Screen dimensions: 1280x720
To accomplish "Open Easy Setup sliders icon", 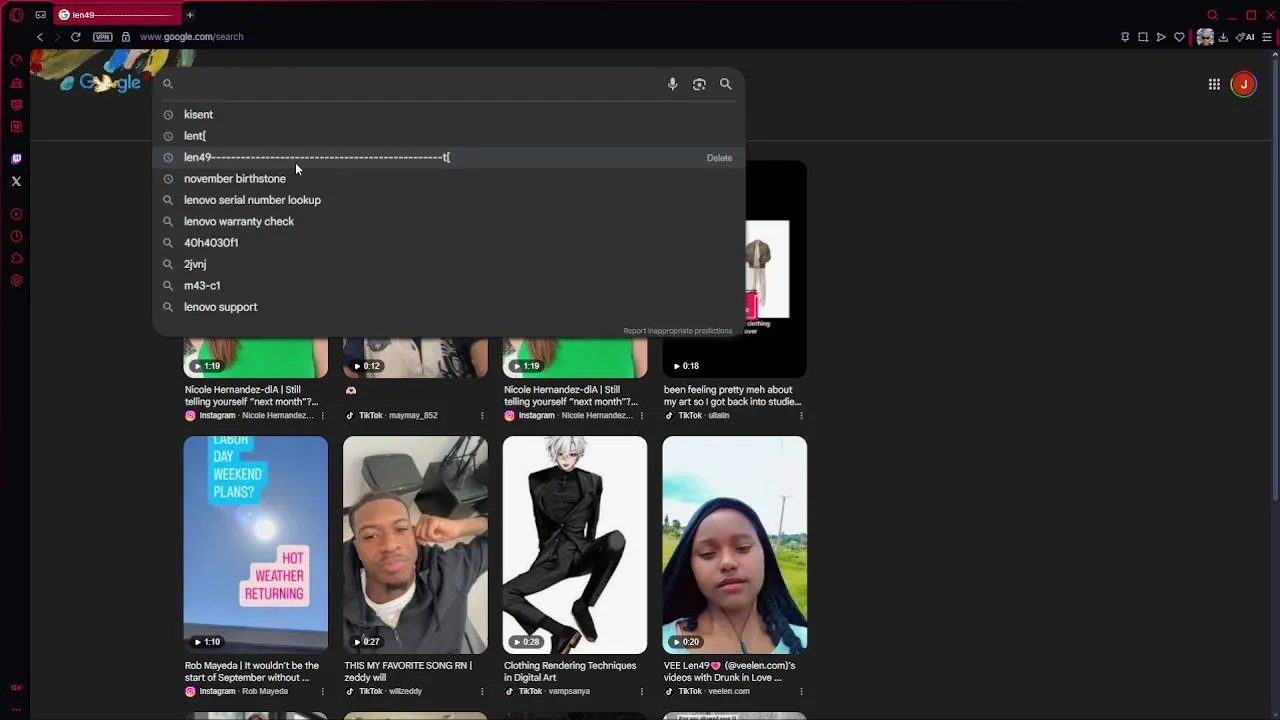I will [1267, 37].
